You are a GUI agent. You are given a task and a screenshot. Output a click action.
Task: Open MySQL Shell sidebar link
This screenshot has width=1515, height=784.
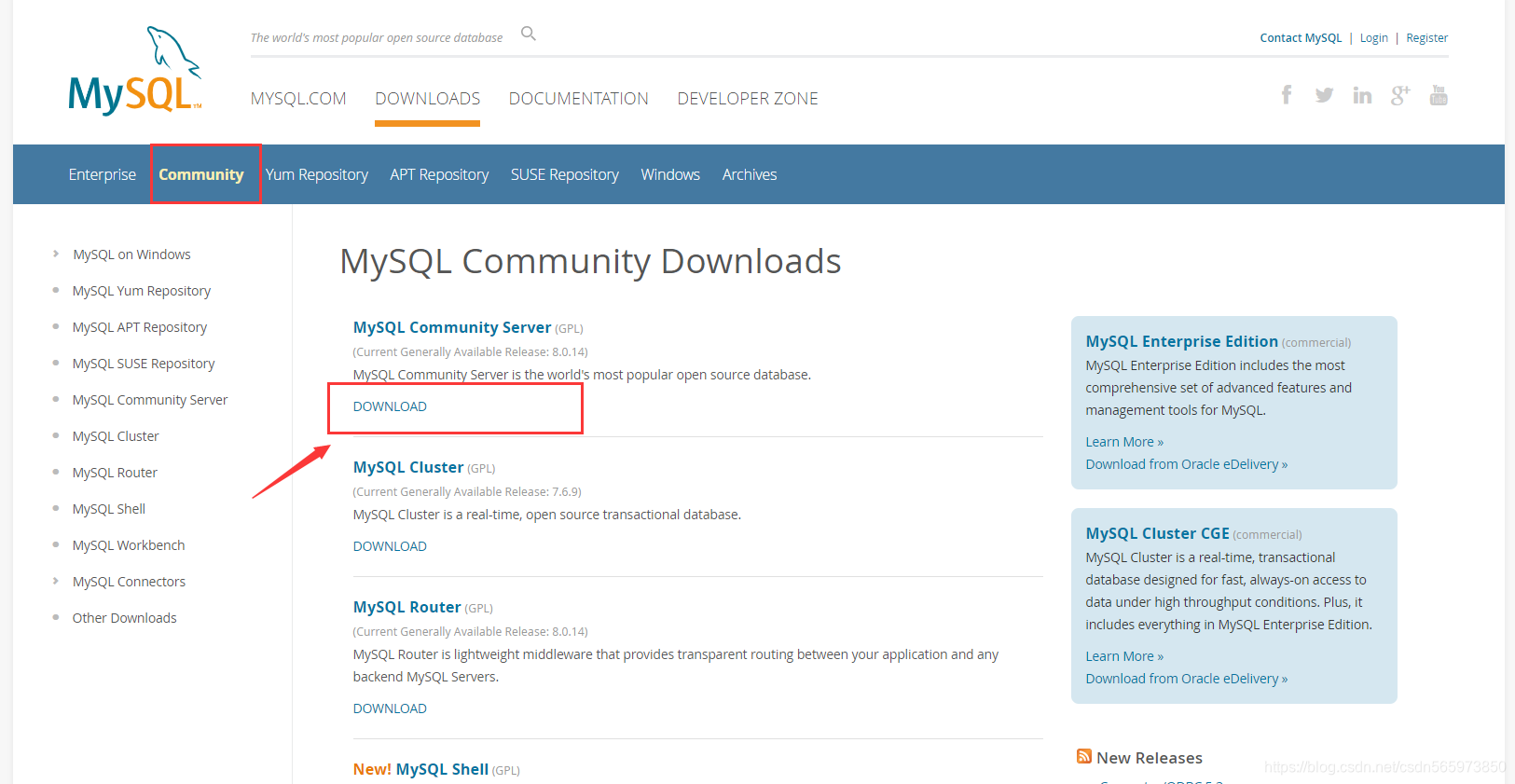[x=109, y=509]
